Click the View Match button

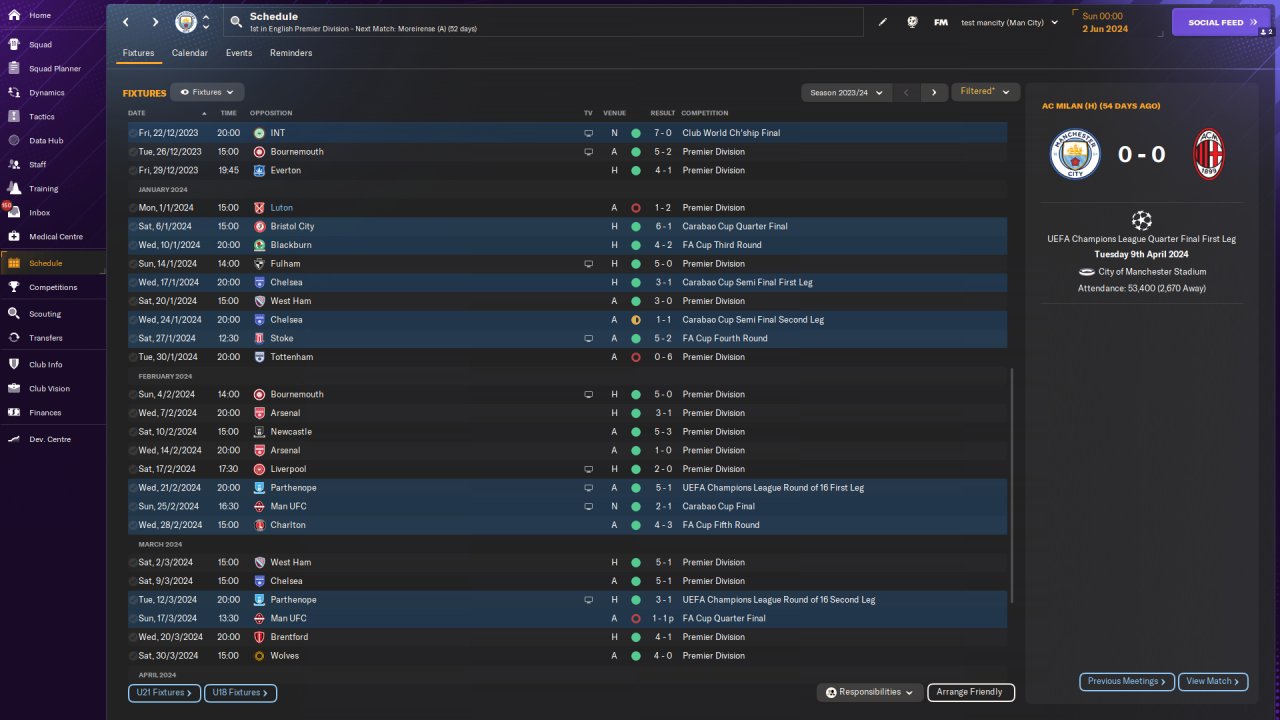(1213, 681)
